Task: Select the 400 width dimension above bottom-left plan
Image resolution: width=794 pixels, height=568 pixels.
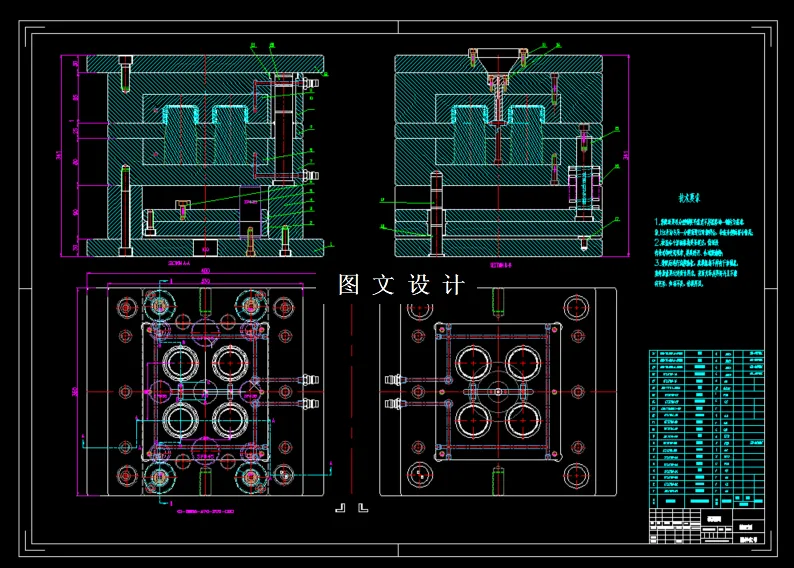Action: tap(205, 271)
